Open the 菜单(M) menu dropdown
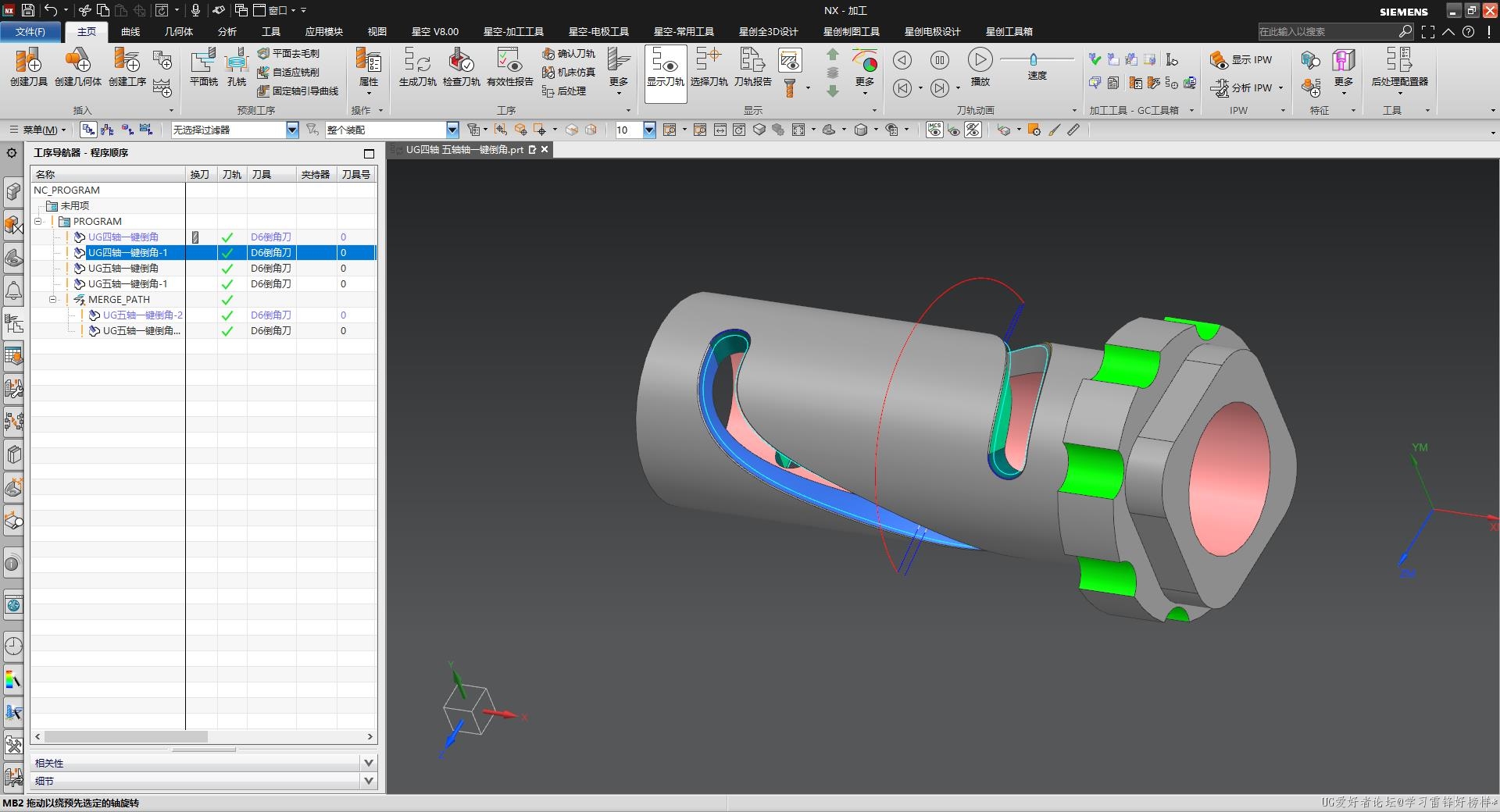Viewport: 1500px width, 812px height. pos(37,130)
